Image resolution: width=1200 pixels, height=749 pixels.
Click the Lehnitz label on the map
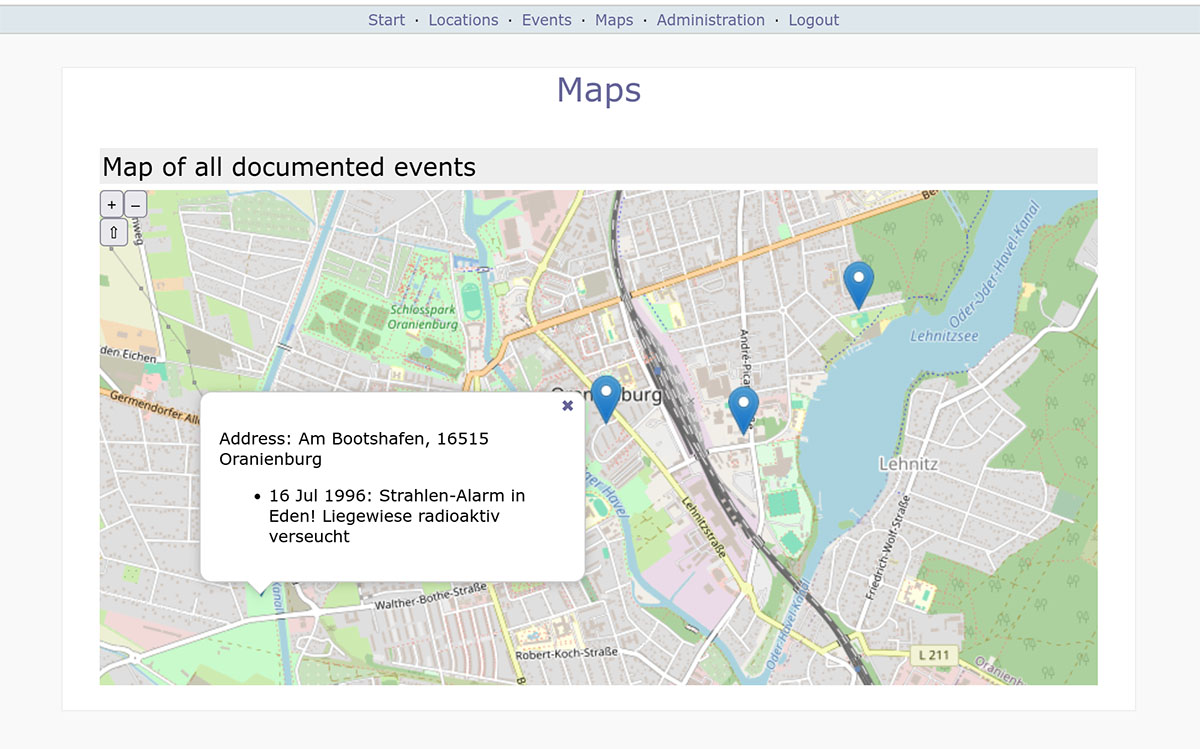click(908, 464)
